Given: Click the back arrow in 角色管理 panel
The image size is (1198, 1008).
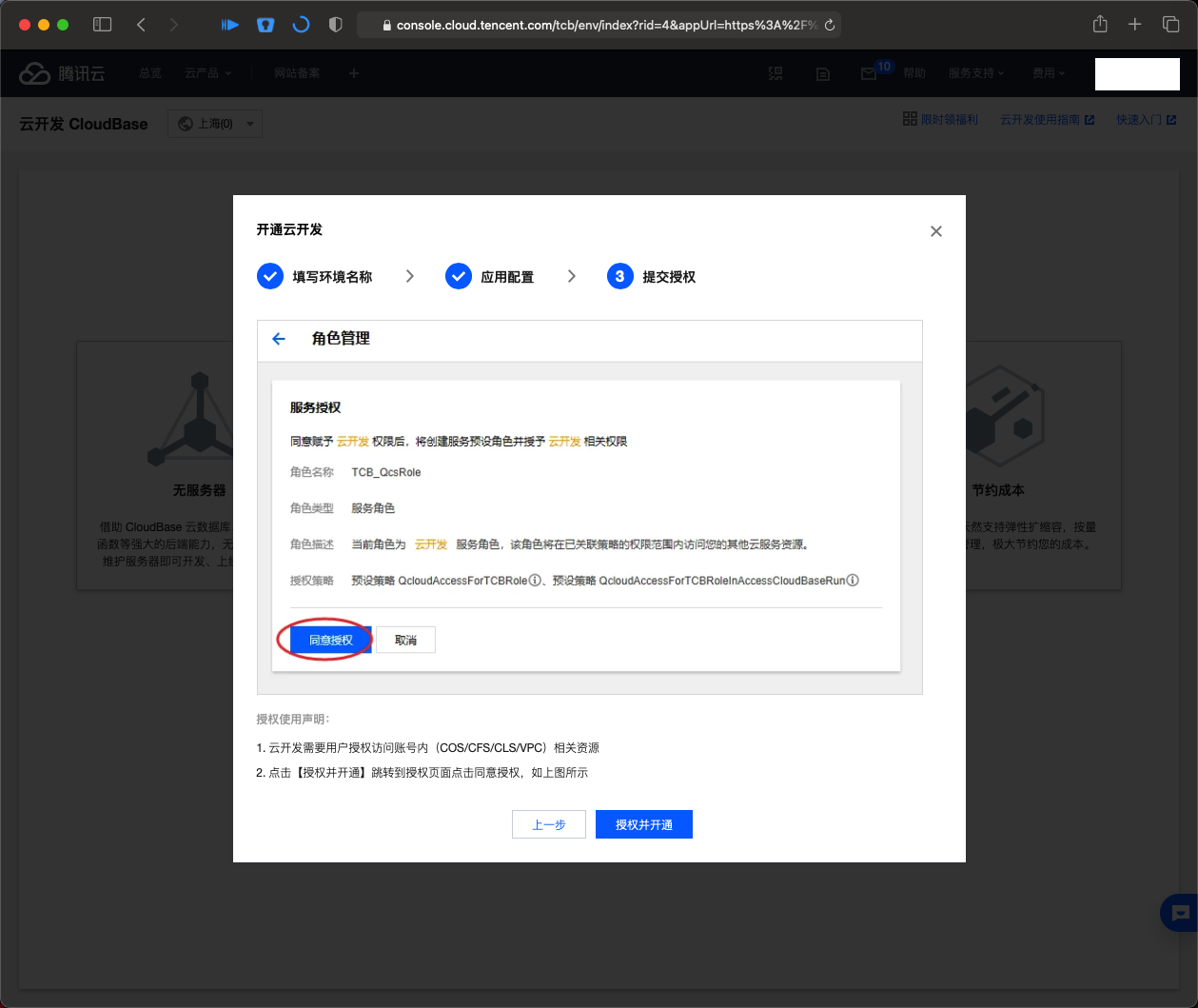Looking at the screenshot, I should pyautogui.click(x=278, y=338).
